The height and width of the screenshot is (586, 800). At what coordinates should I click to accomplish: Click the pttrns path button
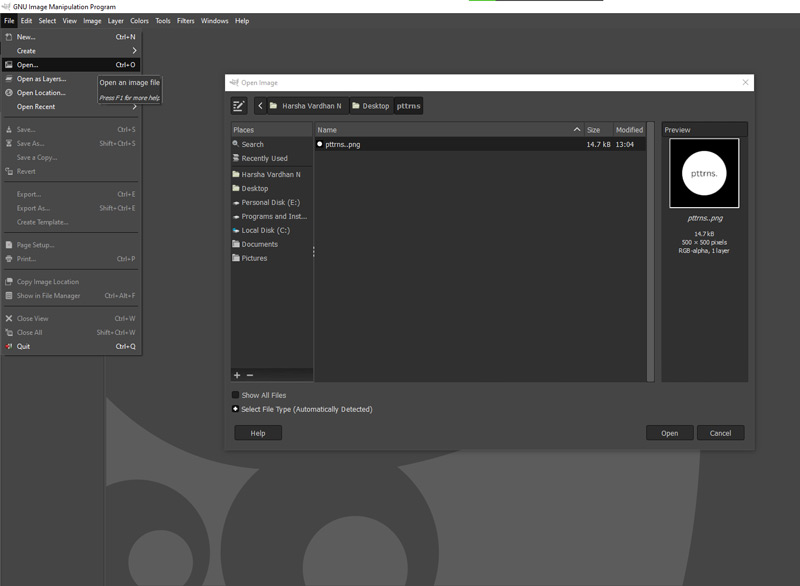point(408,106)
